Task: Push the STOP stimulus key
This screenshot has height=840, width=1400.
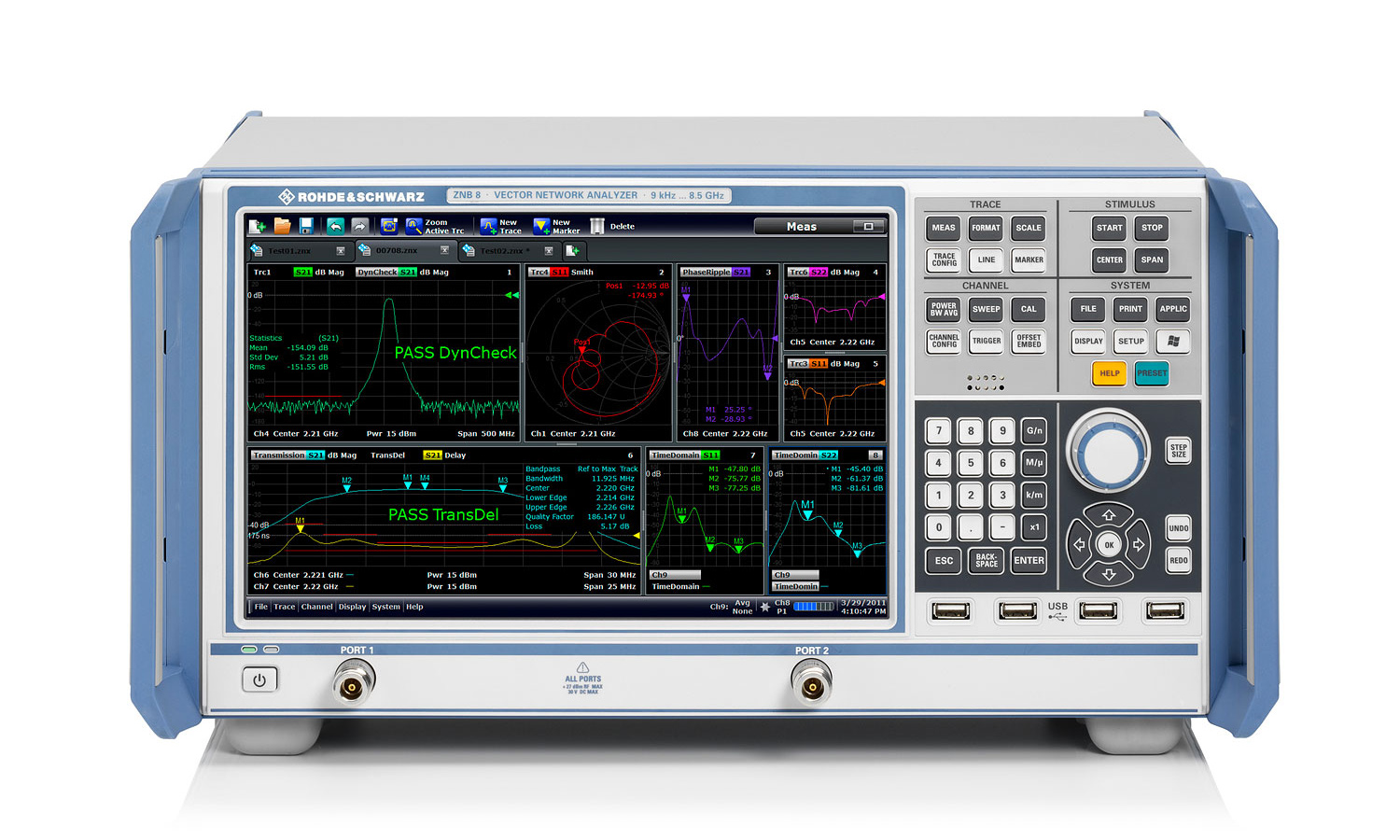Action: coord(1153,228)
